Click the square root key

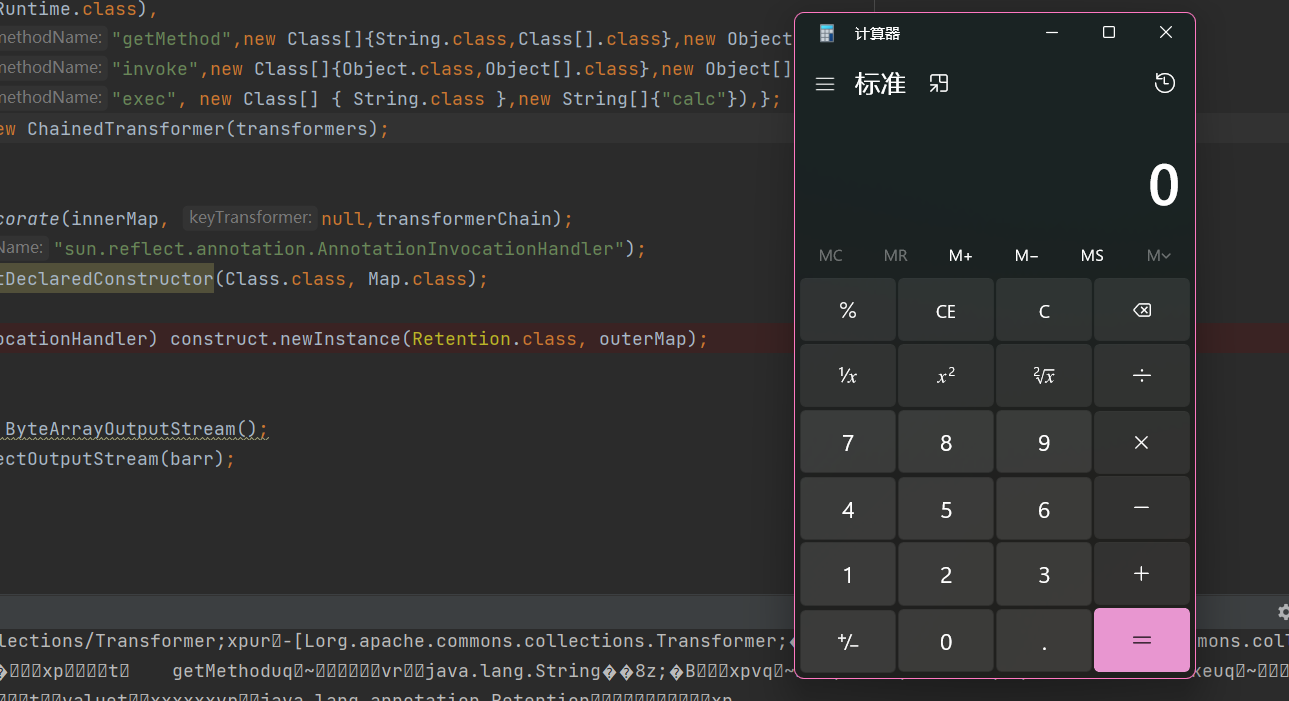(1043, 376)
